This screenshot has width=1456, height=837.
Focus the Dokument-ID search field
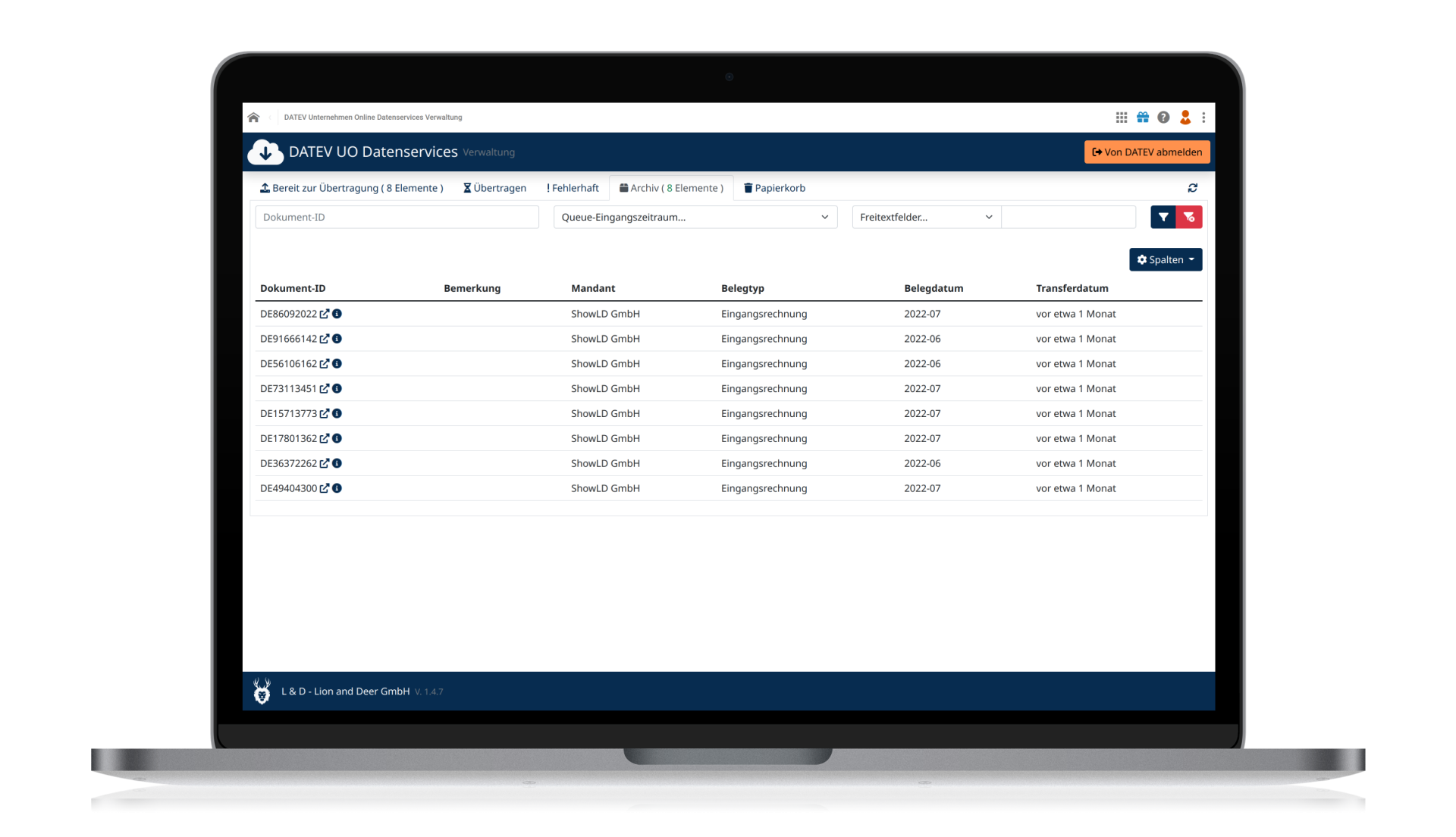coord(397,218)
